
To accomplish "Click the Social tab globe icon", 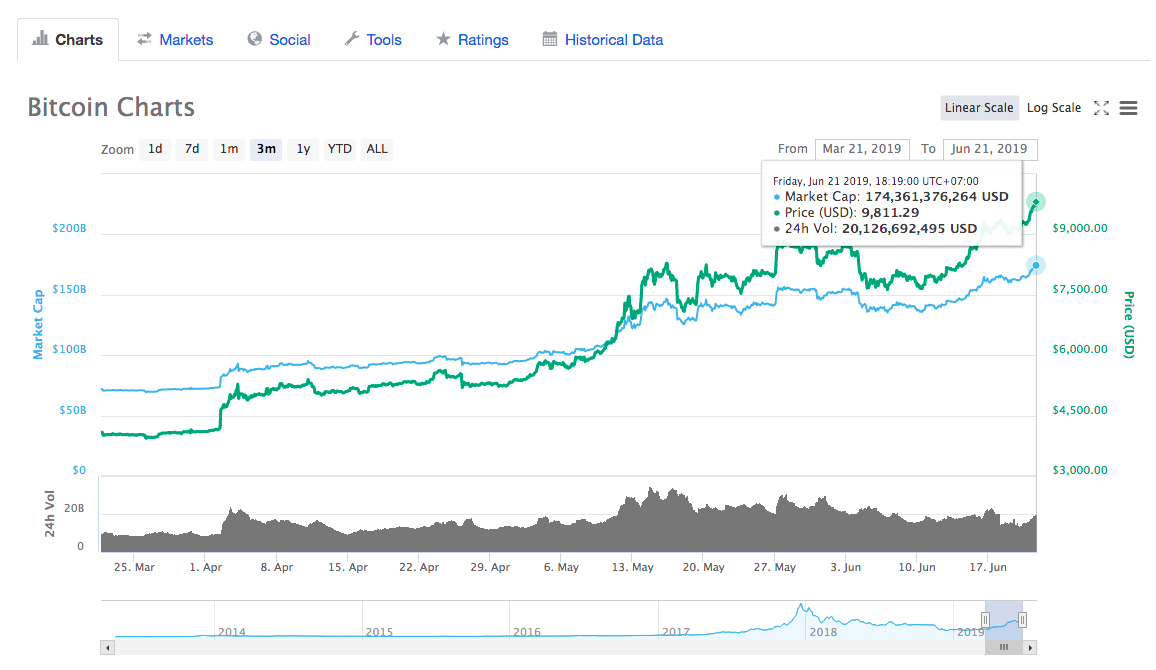I will 254,38.
